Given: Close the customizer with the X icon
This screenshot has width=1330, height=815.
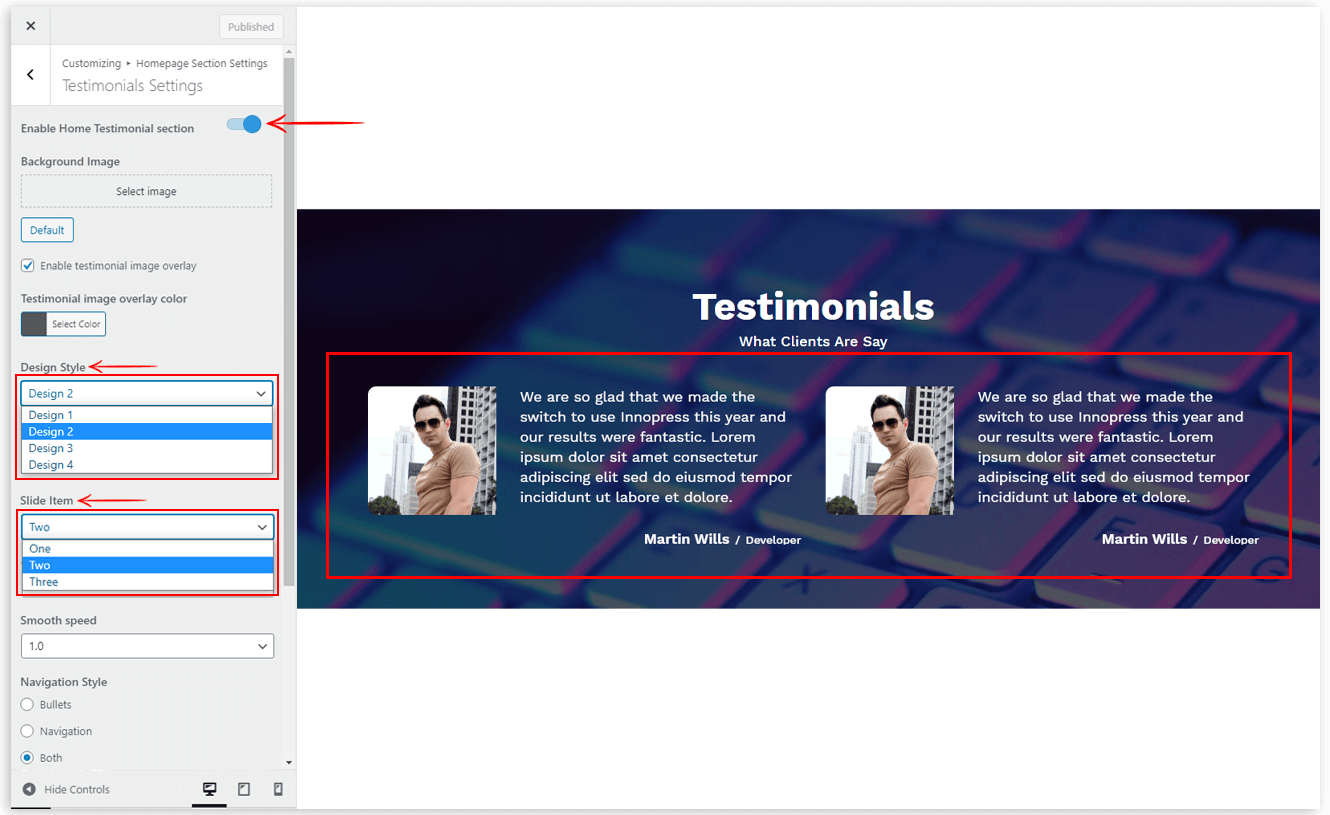Looking at the screenshot, I should (x=30, y=26).
